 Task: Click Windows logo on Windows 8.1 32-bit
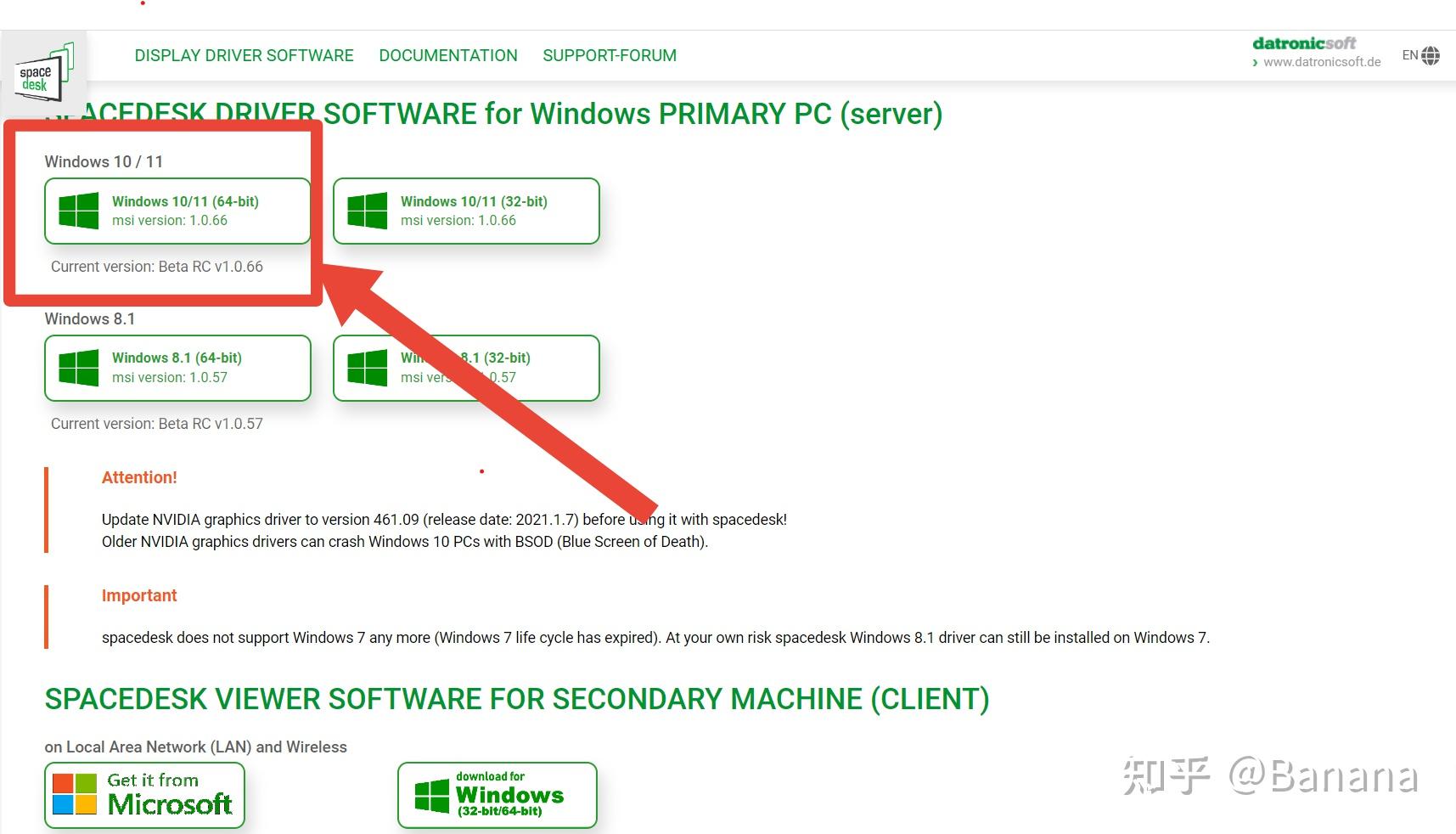368,368
